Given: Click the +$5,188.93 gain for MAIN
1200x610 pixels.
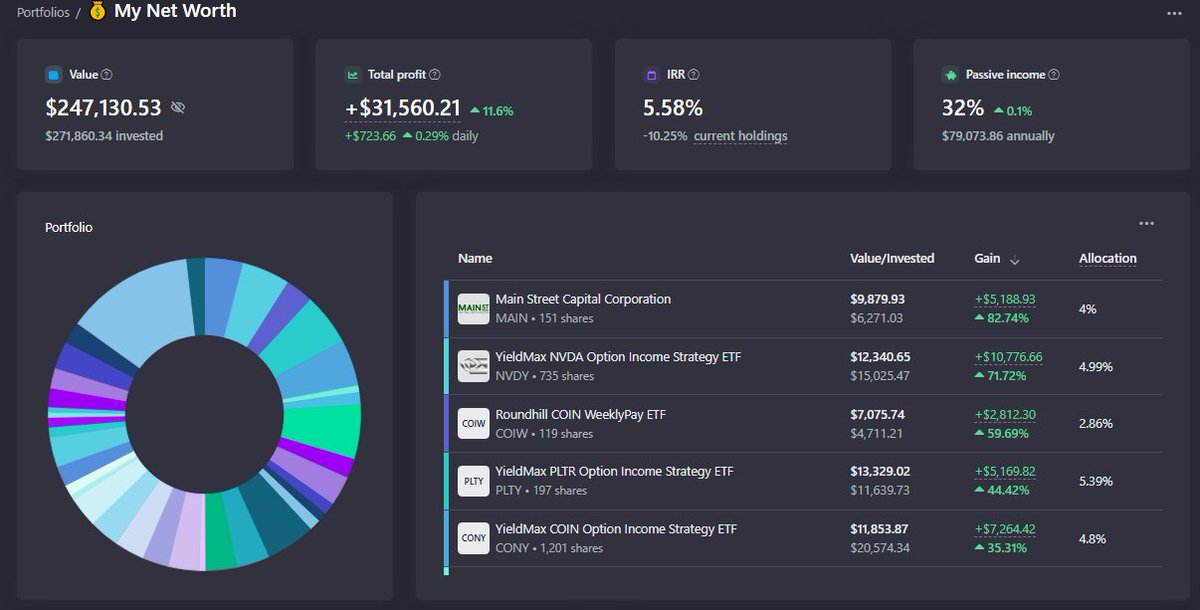Looking at the screenshot, I should [1005, 299].
